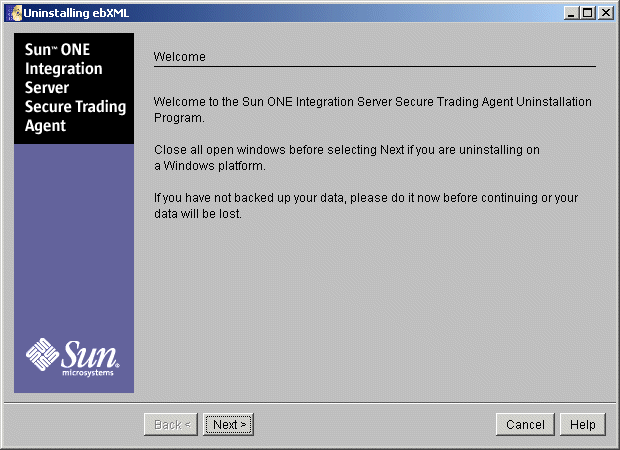
Task: Click the 'Close all open windows before selecting Next' paragraph
Action: point(347,157)
